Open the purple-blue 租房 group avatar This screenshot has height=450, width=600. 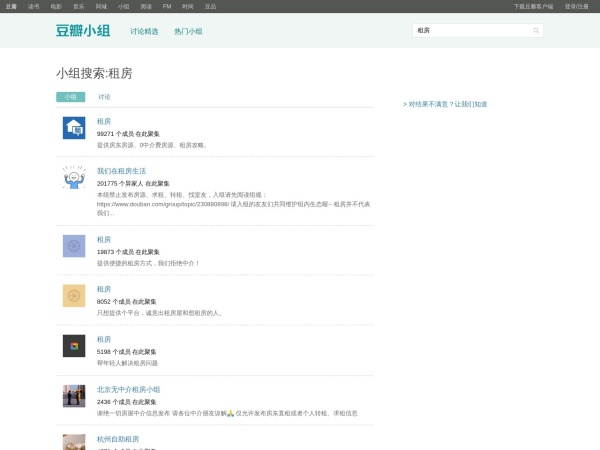(x=74, y=246)
